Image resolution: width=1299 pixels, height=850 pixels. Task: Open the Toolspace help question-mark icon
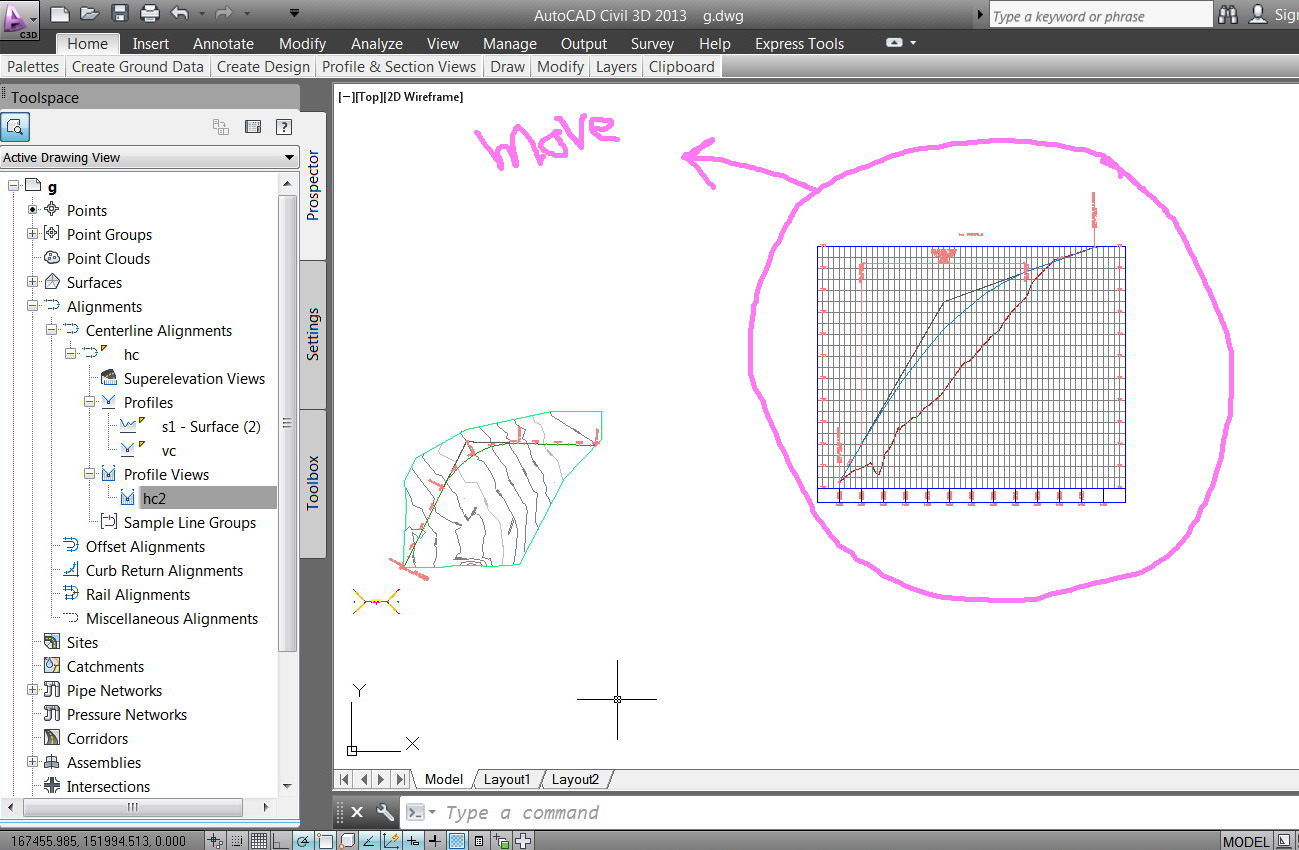284,127
